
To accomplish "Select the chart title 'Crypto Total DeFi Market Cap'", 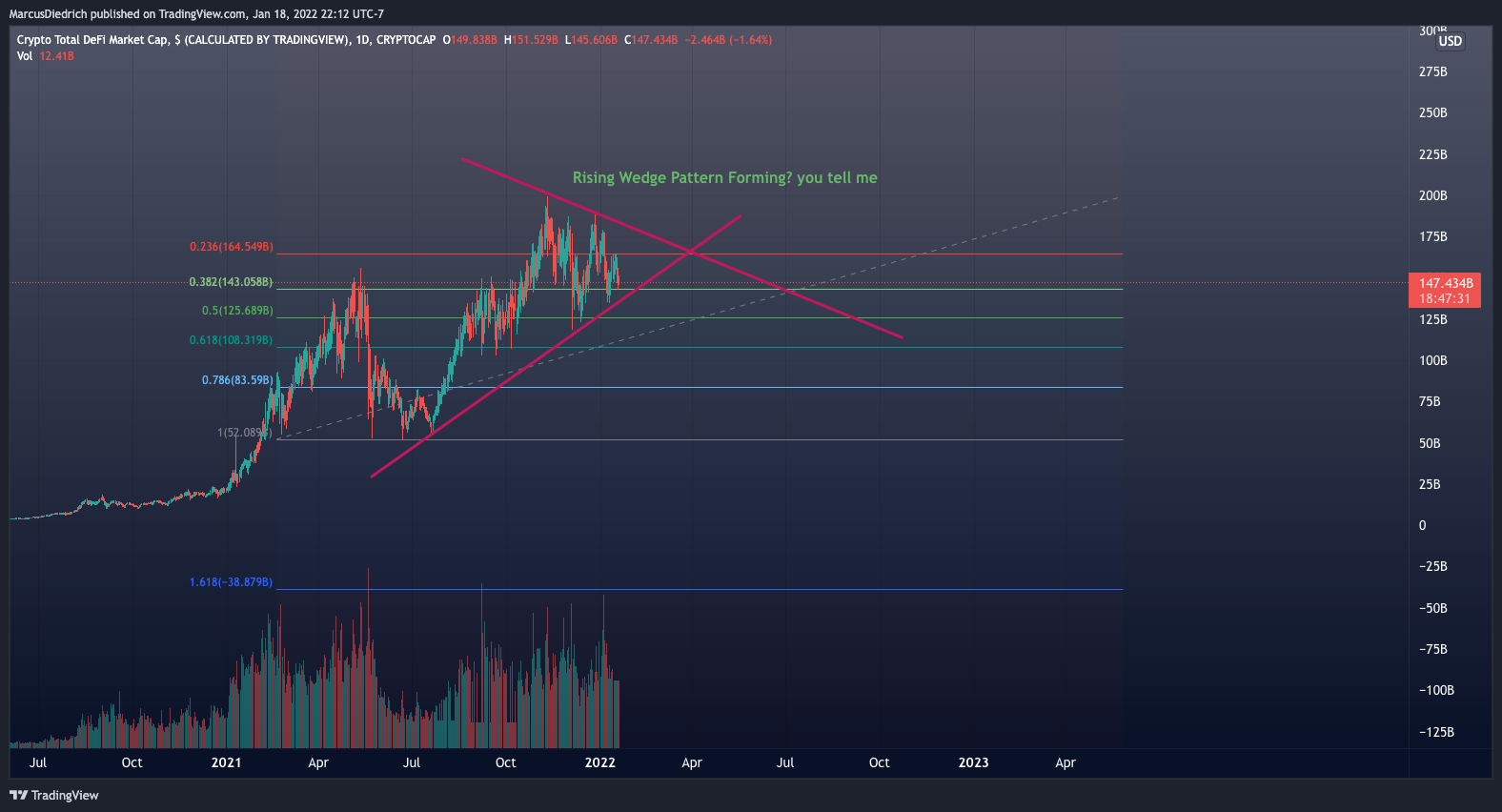I will [x=92, y=40].
